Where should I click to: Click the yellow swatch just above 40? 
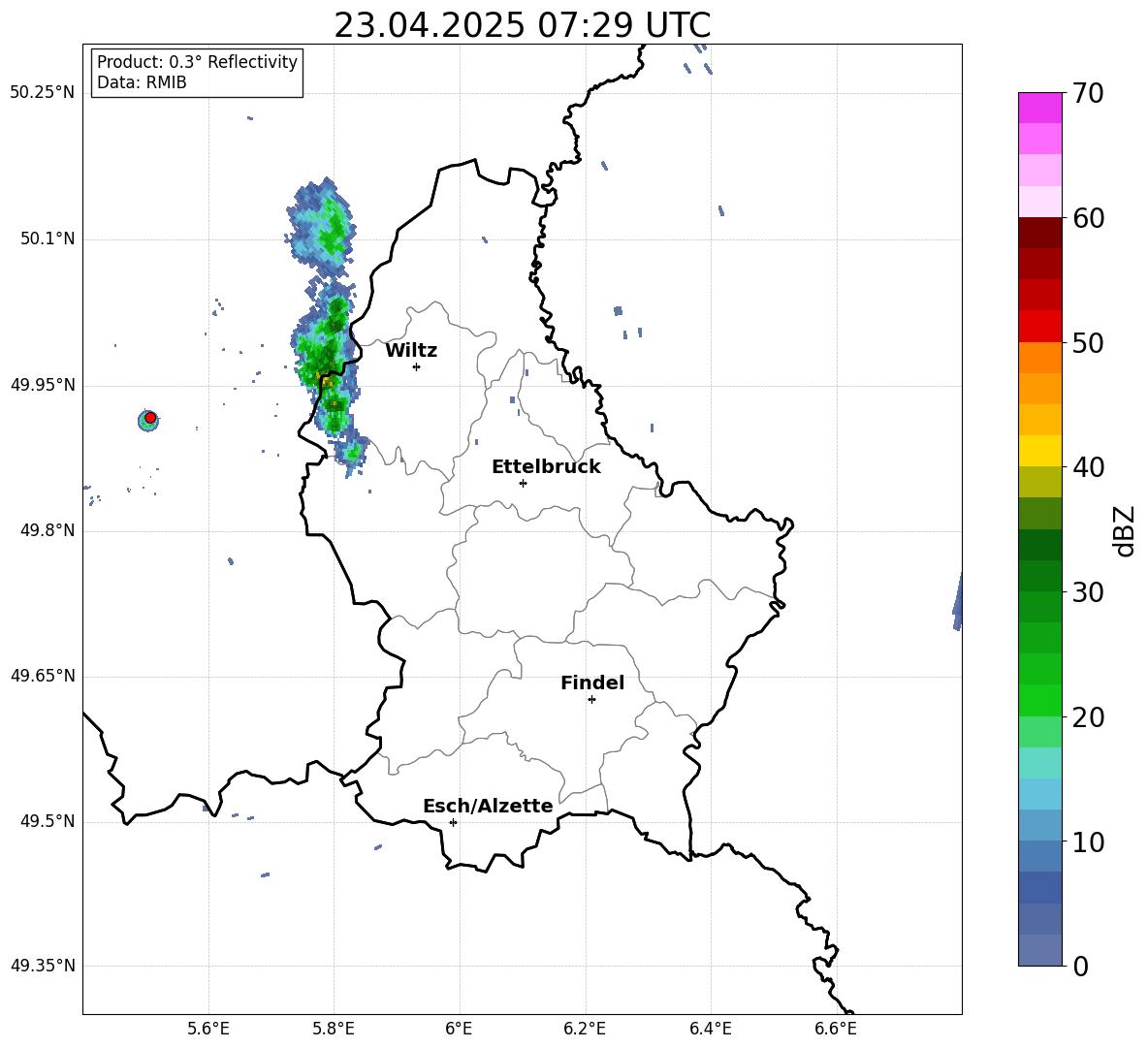coord(1039,451)
